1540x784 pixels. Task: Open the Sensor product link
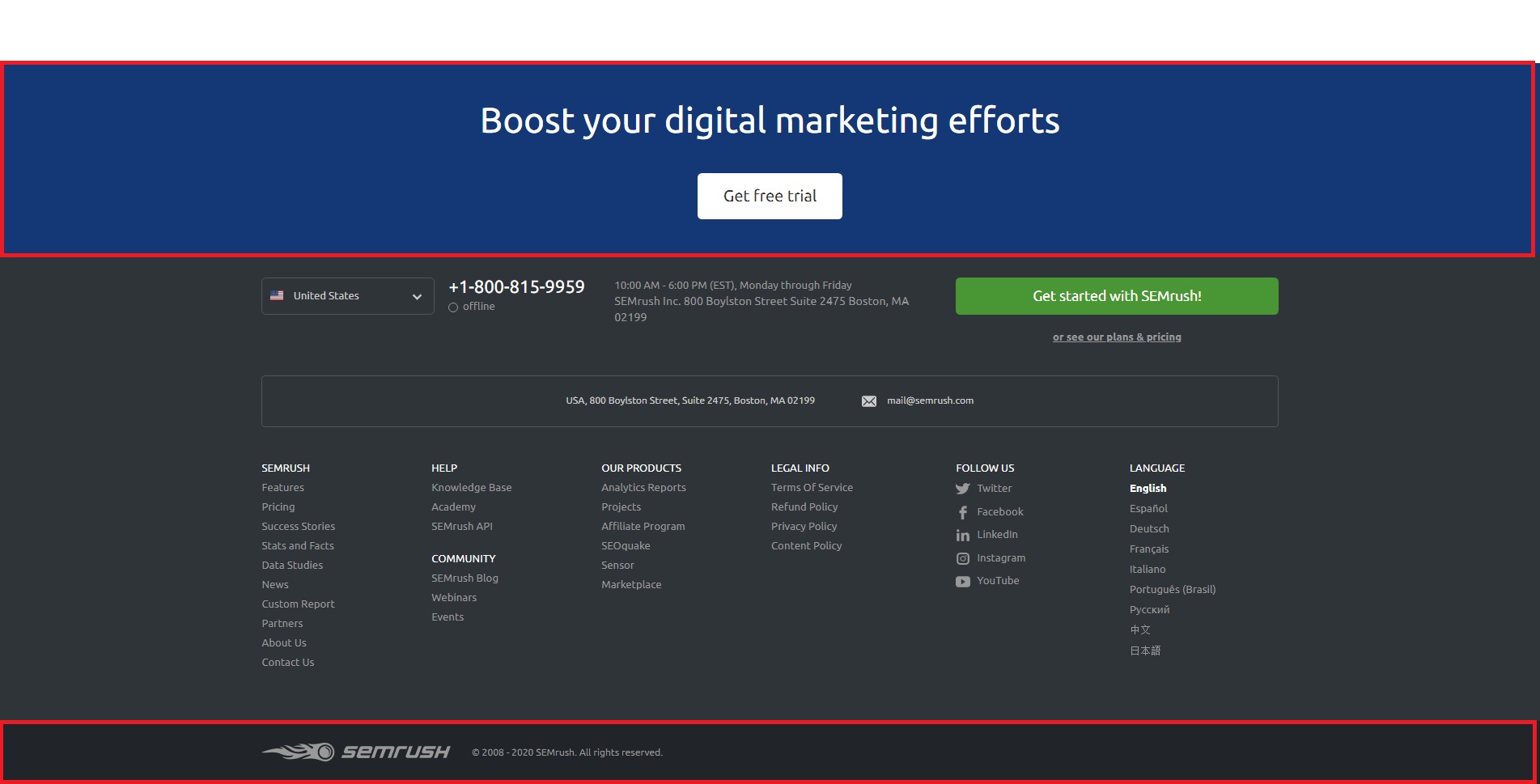(617, 566)
